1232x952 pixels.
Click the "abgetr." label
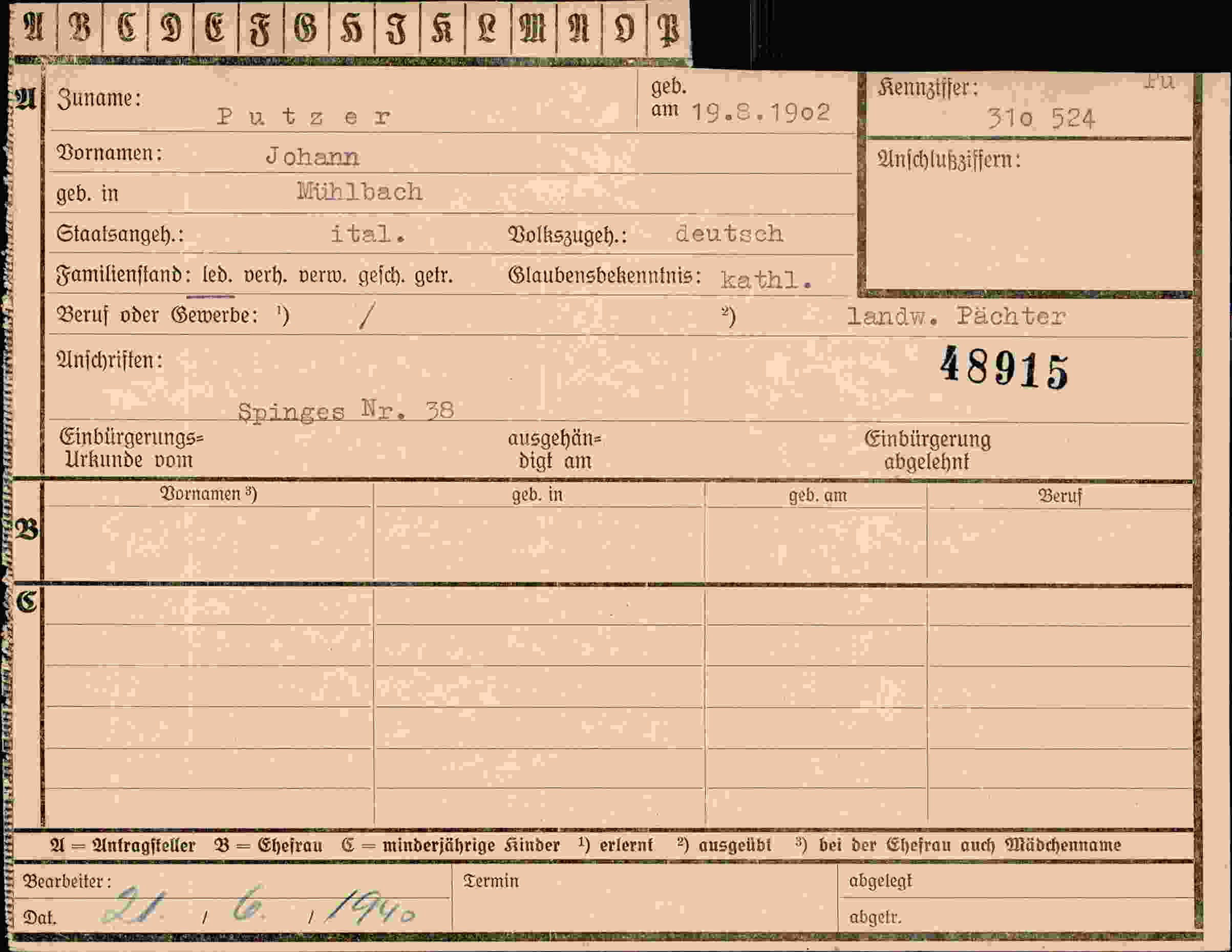pos(875,918)
